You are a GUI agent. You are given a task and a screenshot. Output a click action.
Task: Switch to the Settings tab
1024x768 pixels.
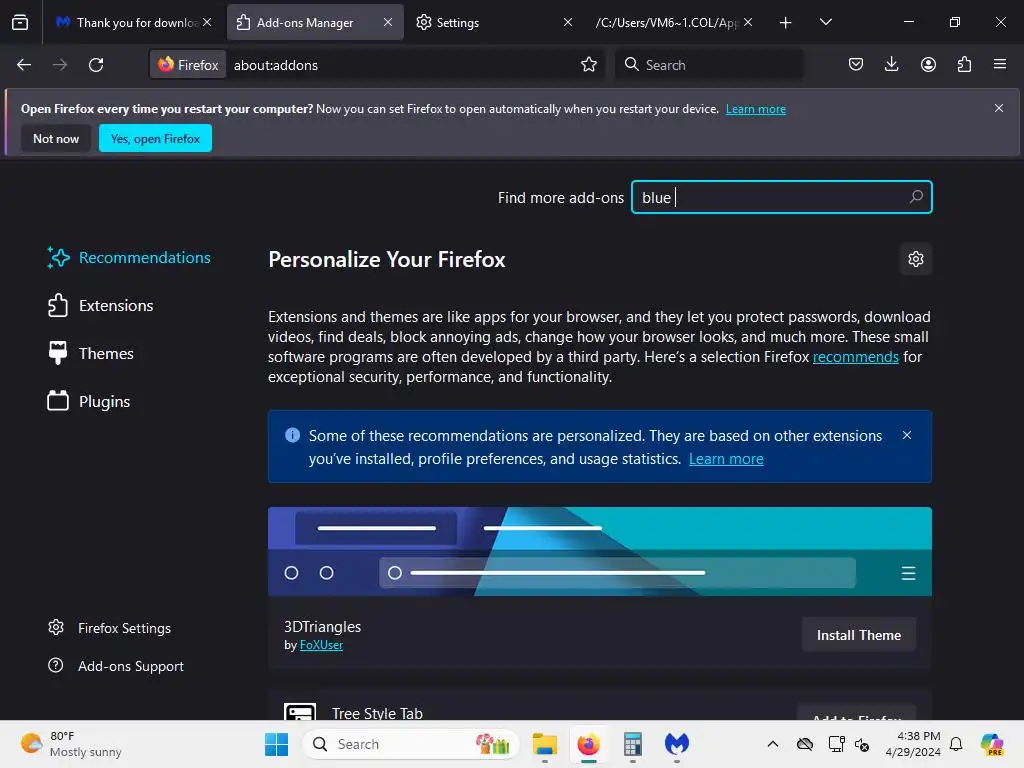[x=487, y=22]
